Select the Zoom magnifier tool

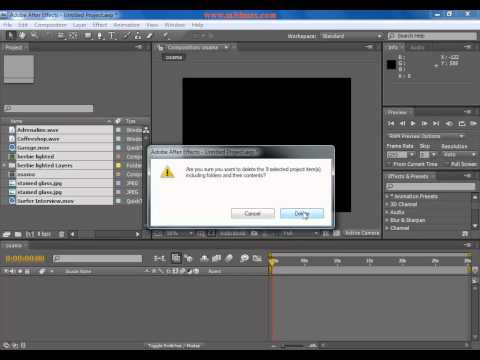click(x=34, y=36)
